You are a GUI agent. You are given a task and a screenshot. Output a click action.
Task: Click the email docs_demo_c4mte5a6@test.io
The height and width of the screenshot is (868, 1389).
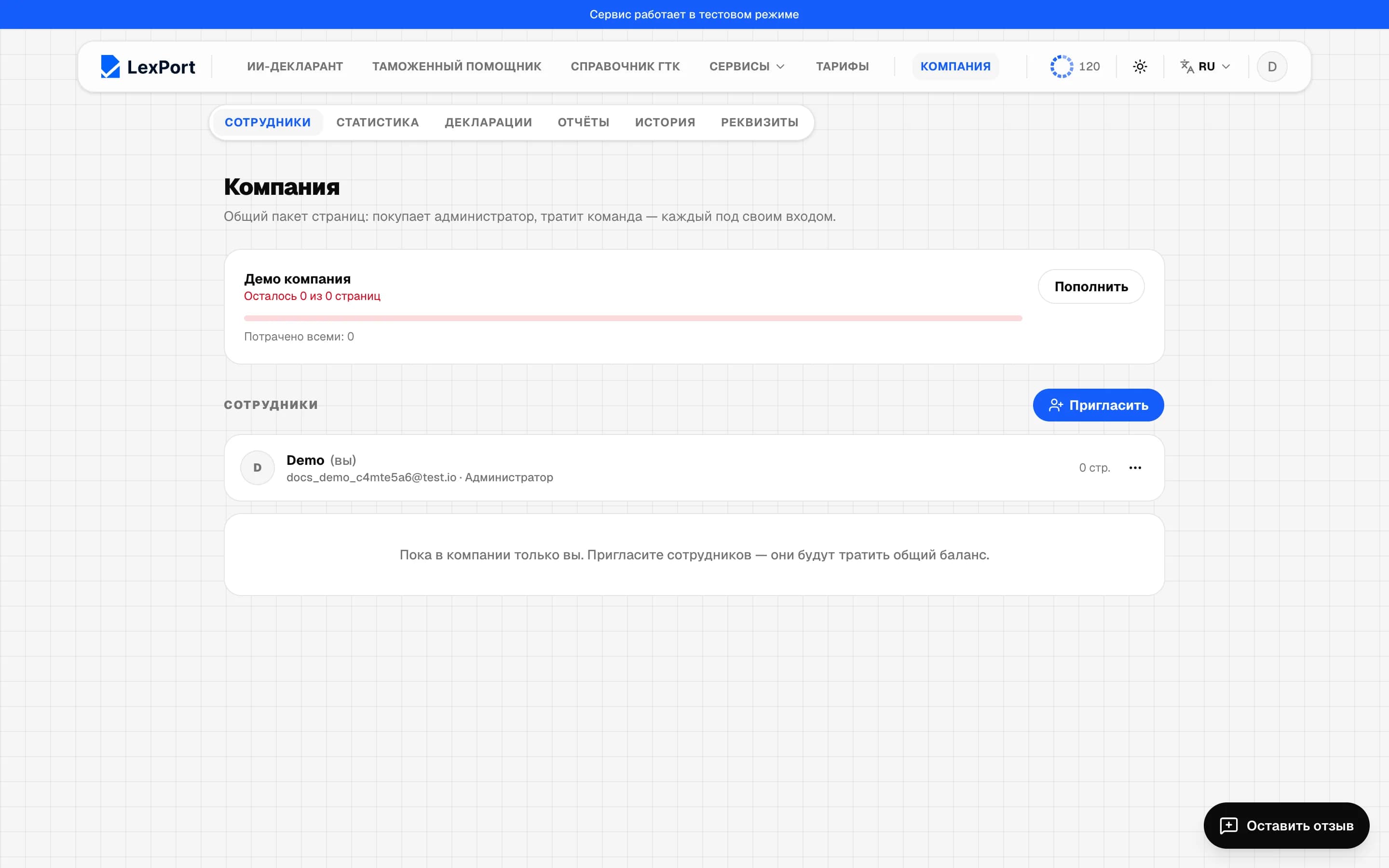371,477
